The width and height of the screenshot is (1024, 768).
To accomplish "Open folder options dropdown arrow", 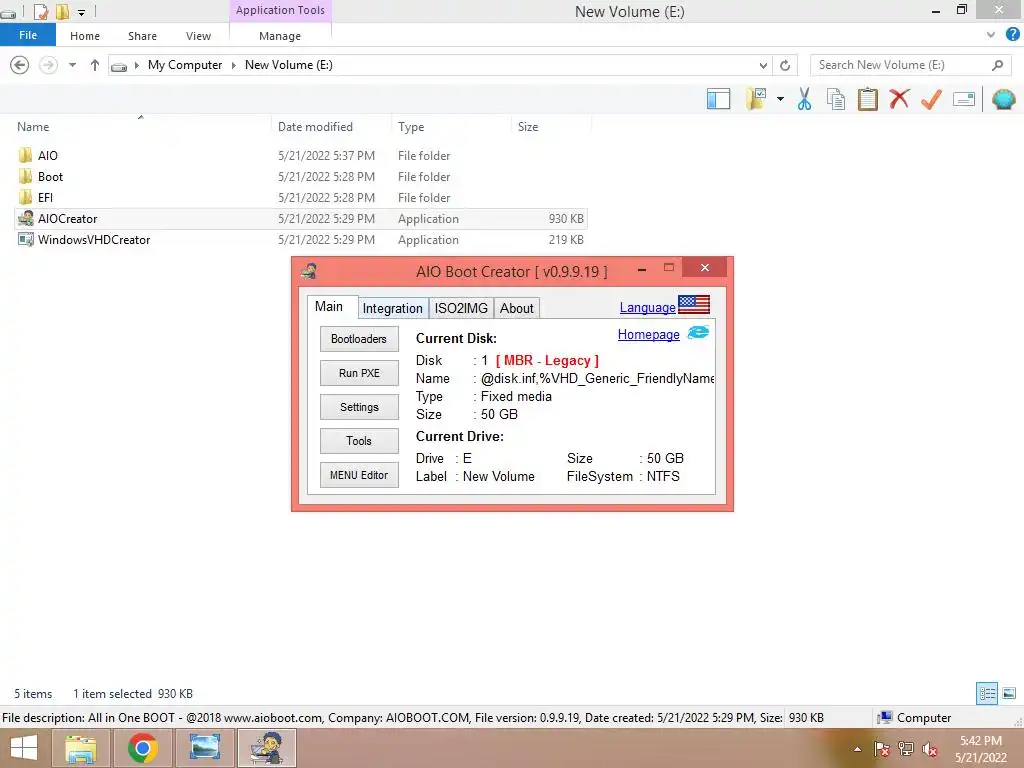I will click(780, 99).
